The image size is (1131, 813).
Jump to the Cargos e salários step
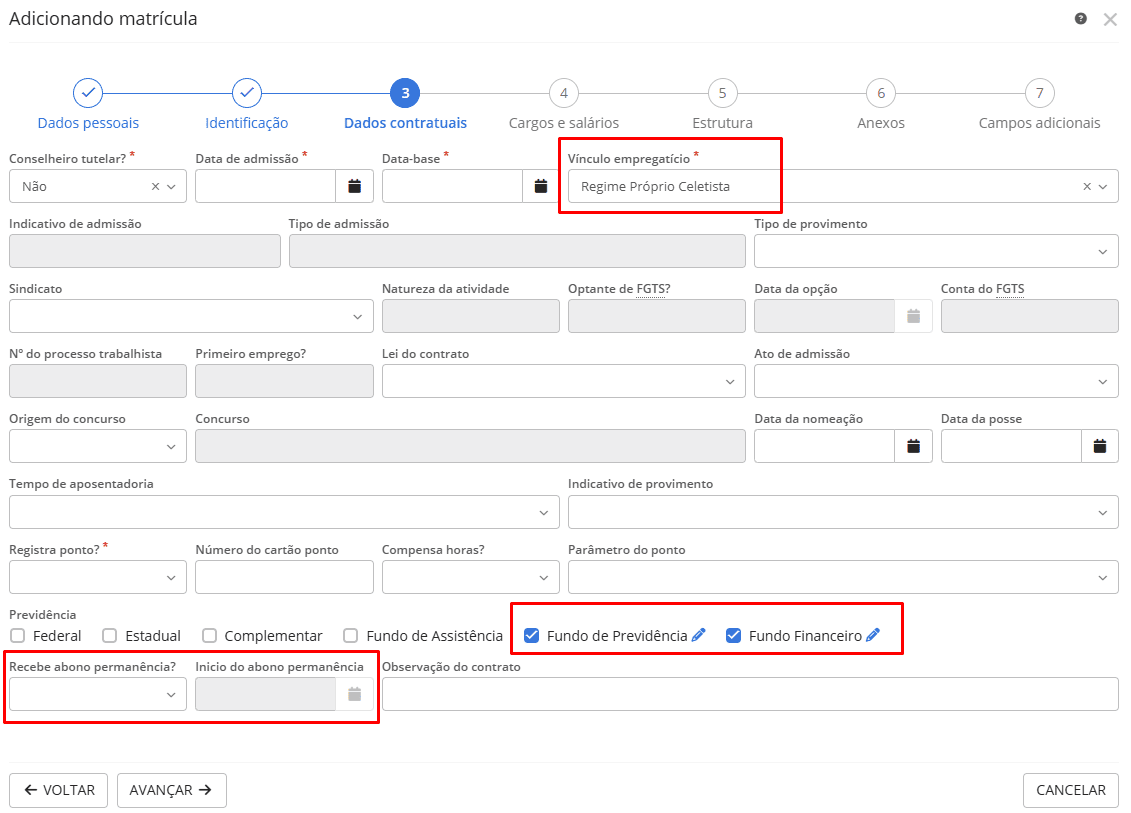(x=564, y=105)
